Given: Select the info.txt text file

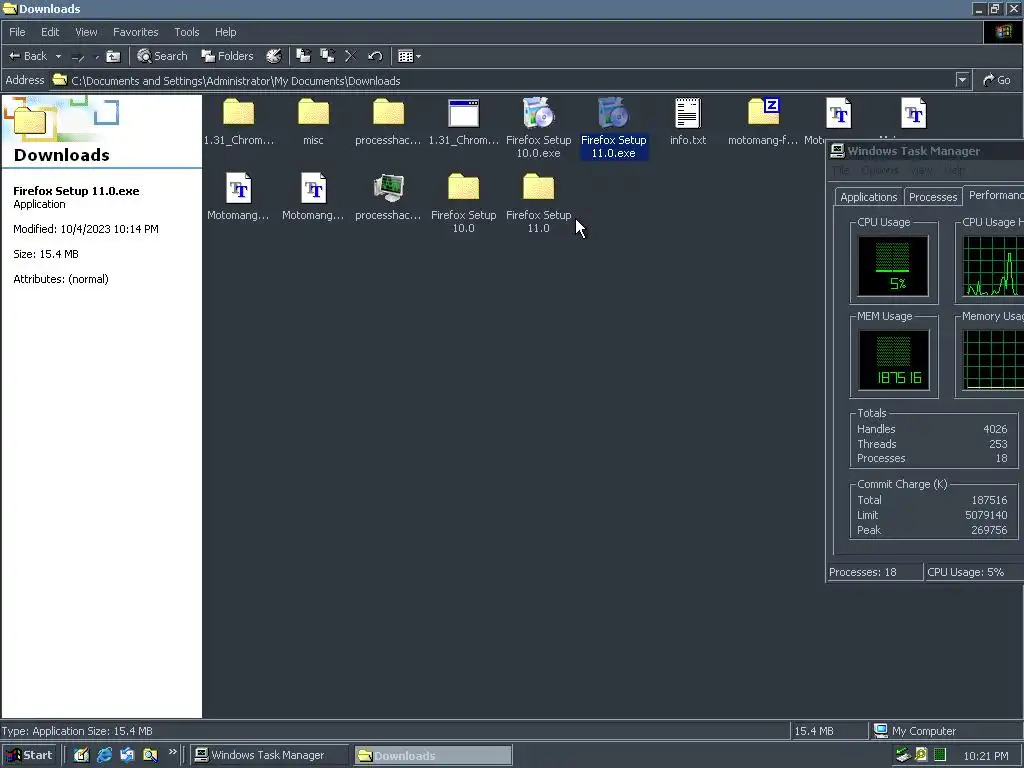Looking at the screenshot, I should tap(688, 121).
